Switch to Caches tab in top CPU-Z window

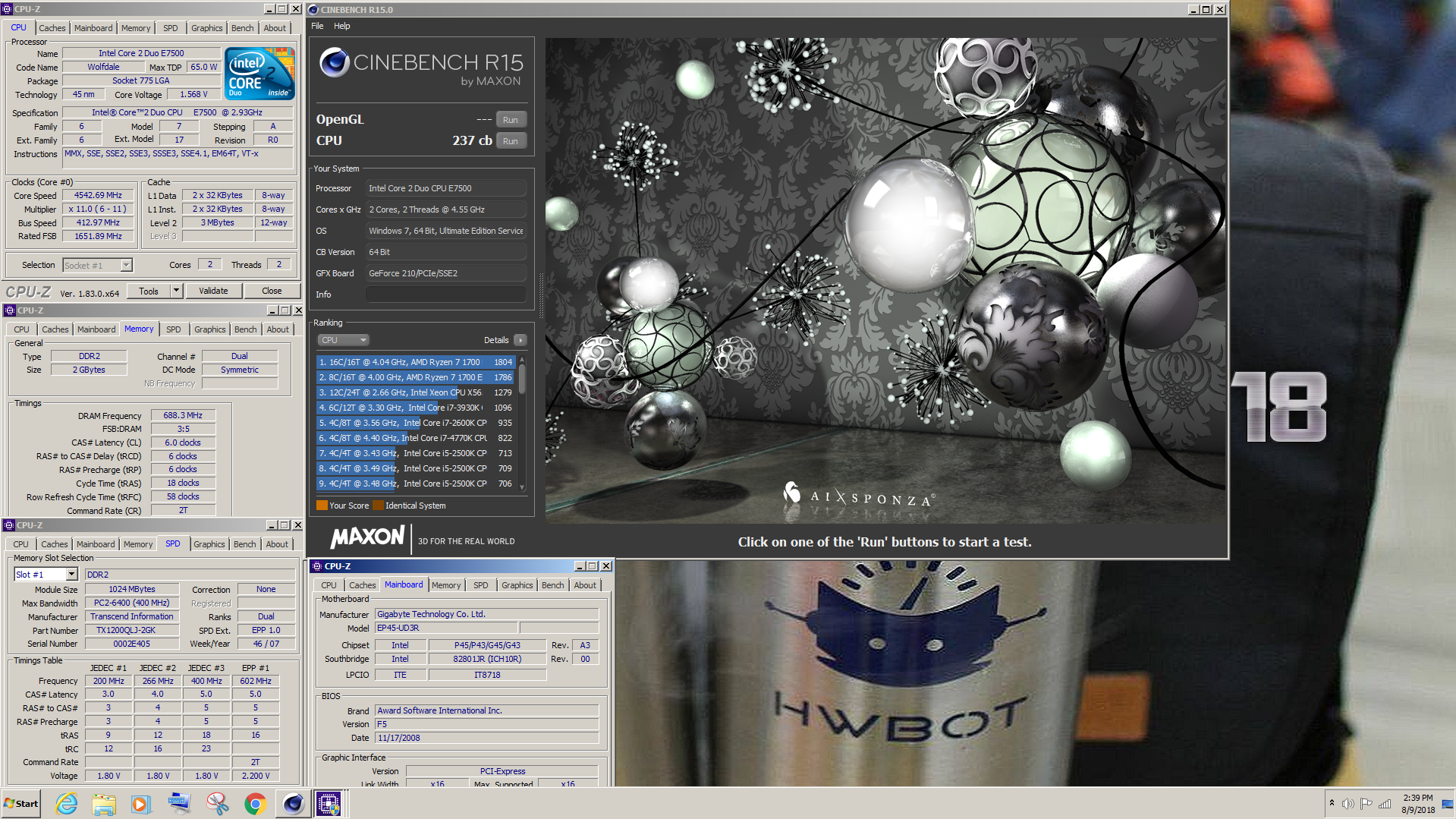[x=52, y=28]
